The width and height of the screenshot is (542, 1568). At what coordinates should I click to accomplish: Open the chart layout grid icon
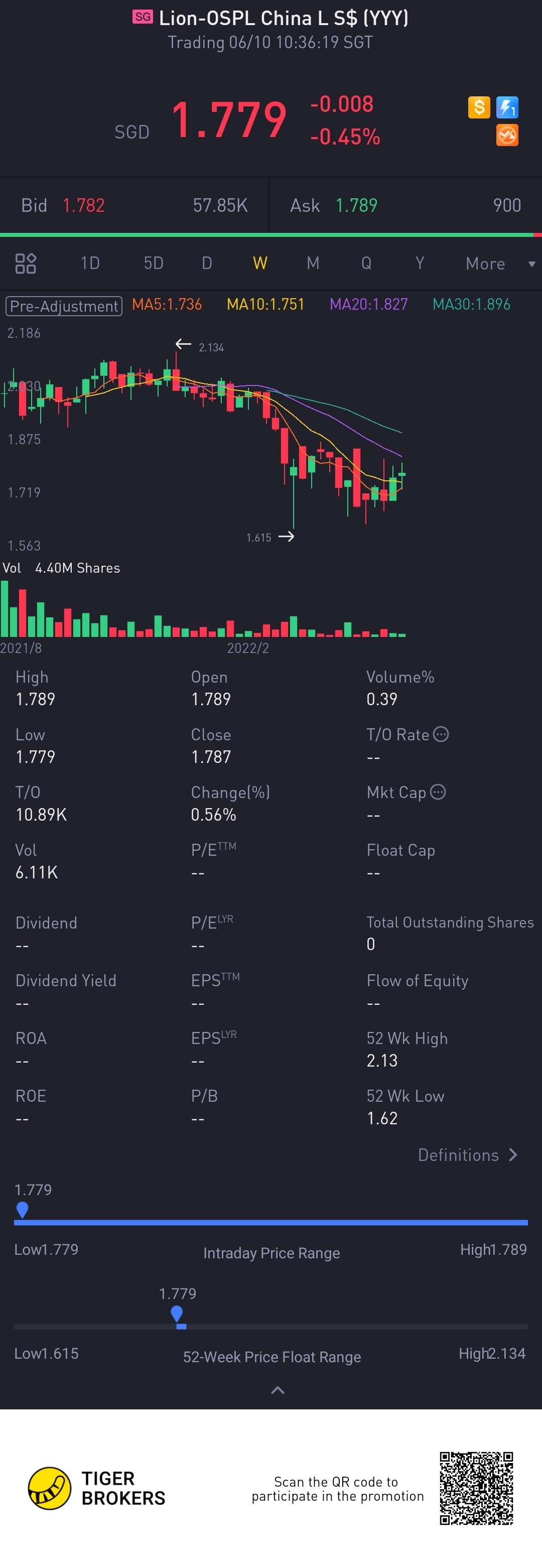[x=26, y=264]
